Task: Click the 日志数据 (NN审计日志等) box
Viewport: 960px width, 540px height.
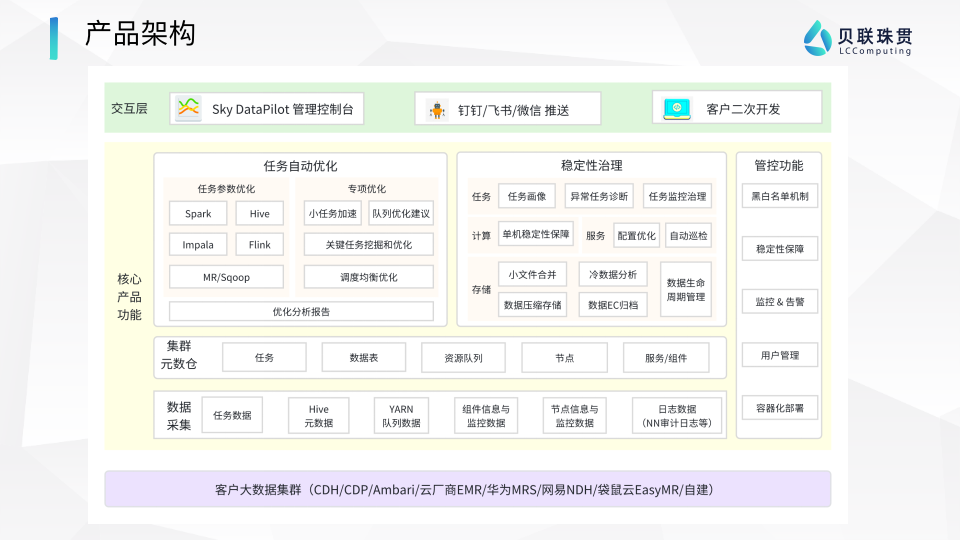Action: click(x=677, y=416)
